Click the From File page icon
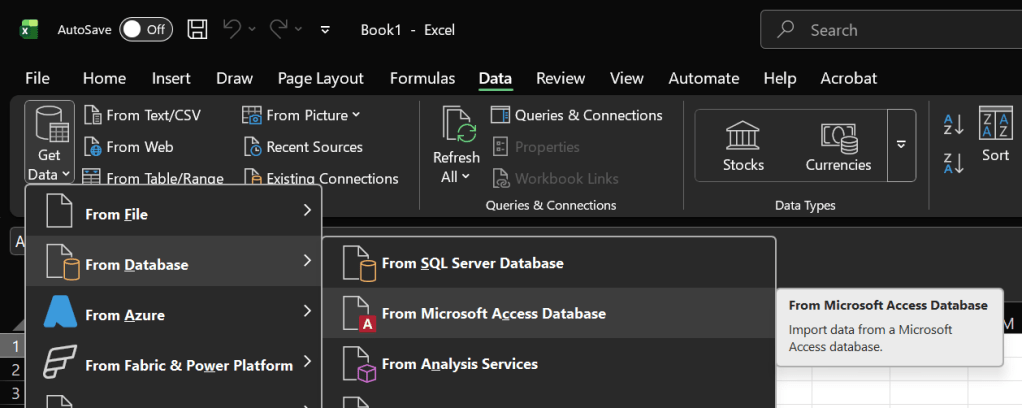The image size is (1022, 408). (61, 213)
